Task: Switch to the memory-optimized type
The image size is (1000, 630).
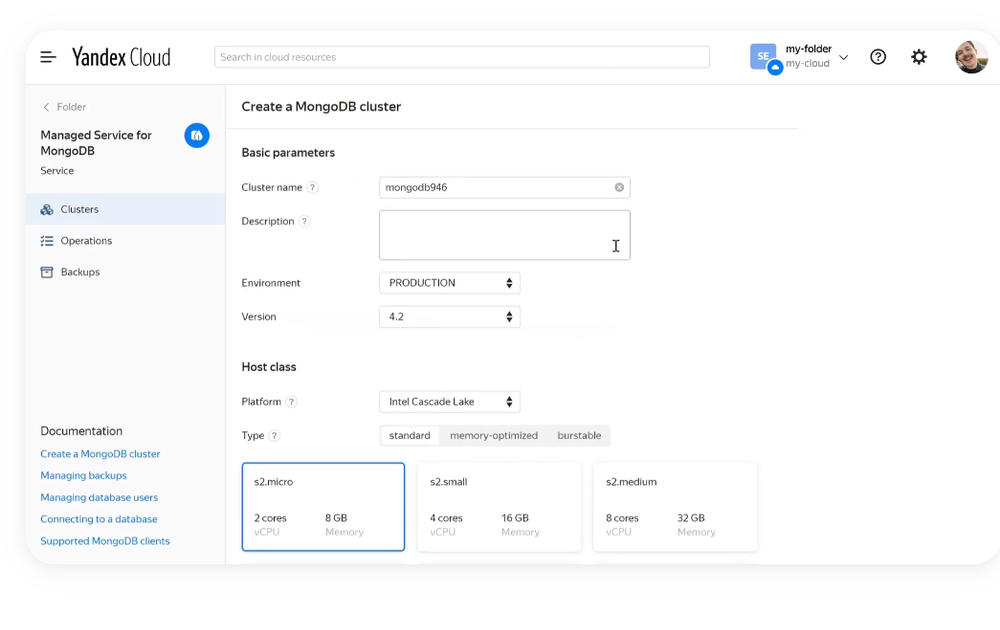Action: click(x=492, y=435)
